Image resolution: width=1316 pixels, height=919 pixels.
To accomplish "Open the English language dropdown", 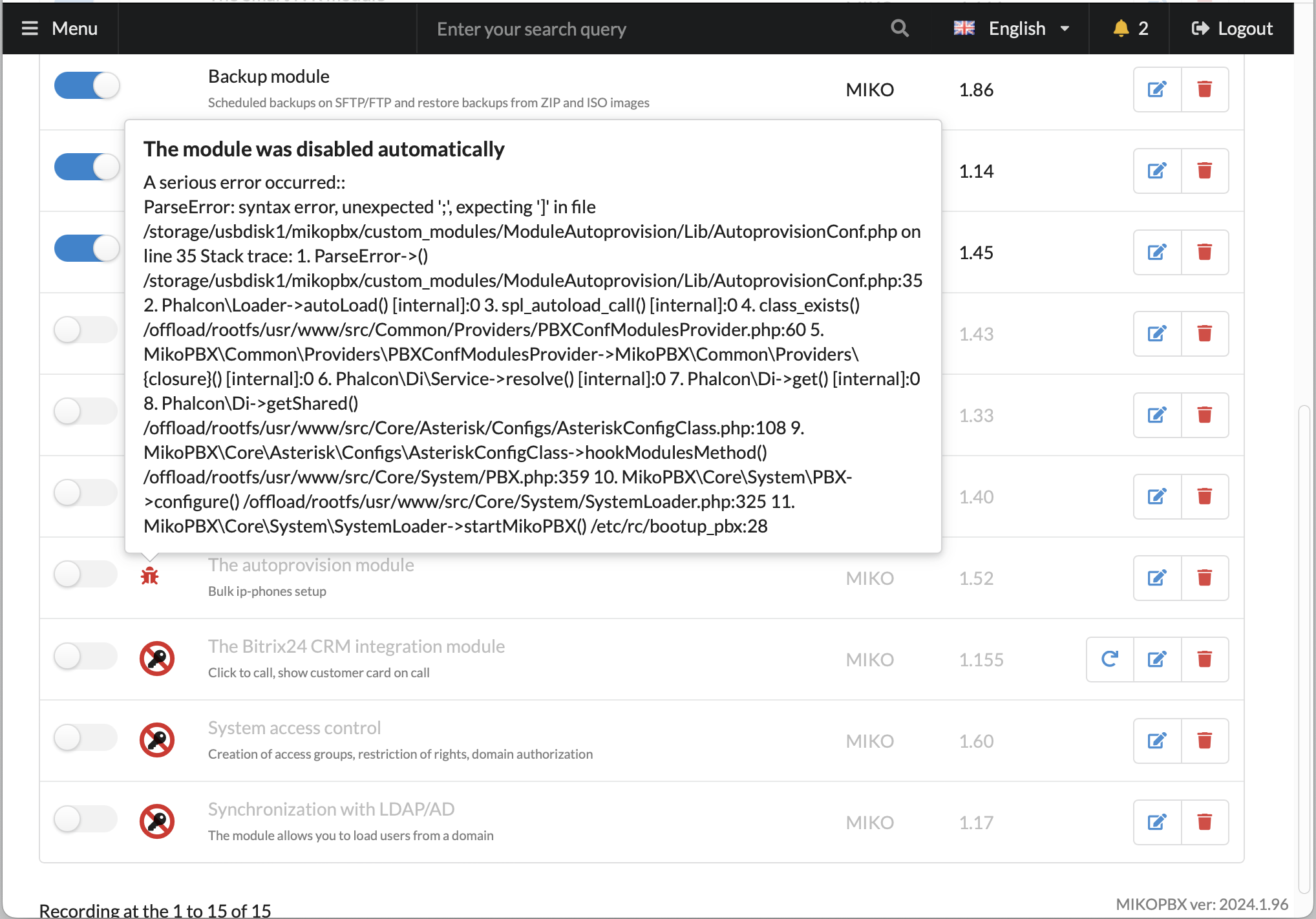I will tap(1012, 28).
